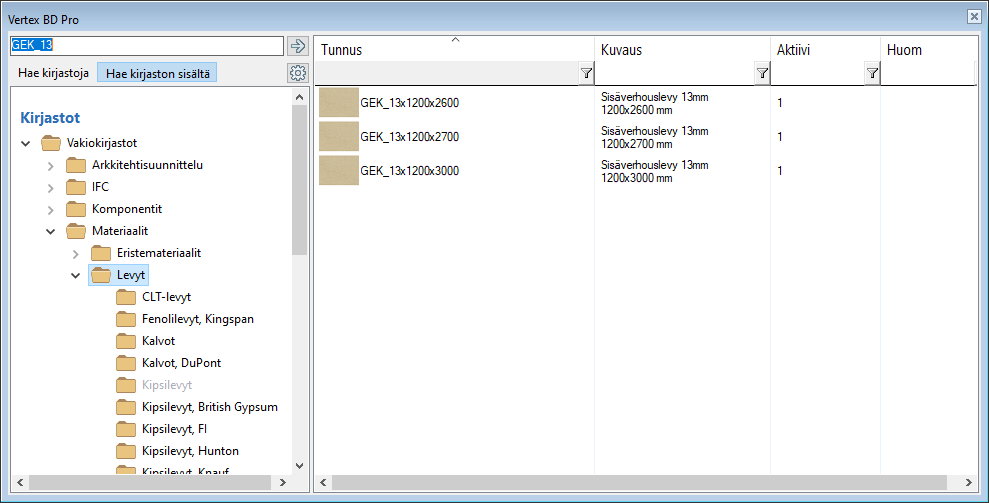This screenshot has width=989, height=503.
Task: Expand the Arkkitehtisuunnittelu folder
Action: [50, 165]
